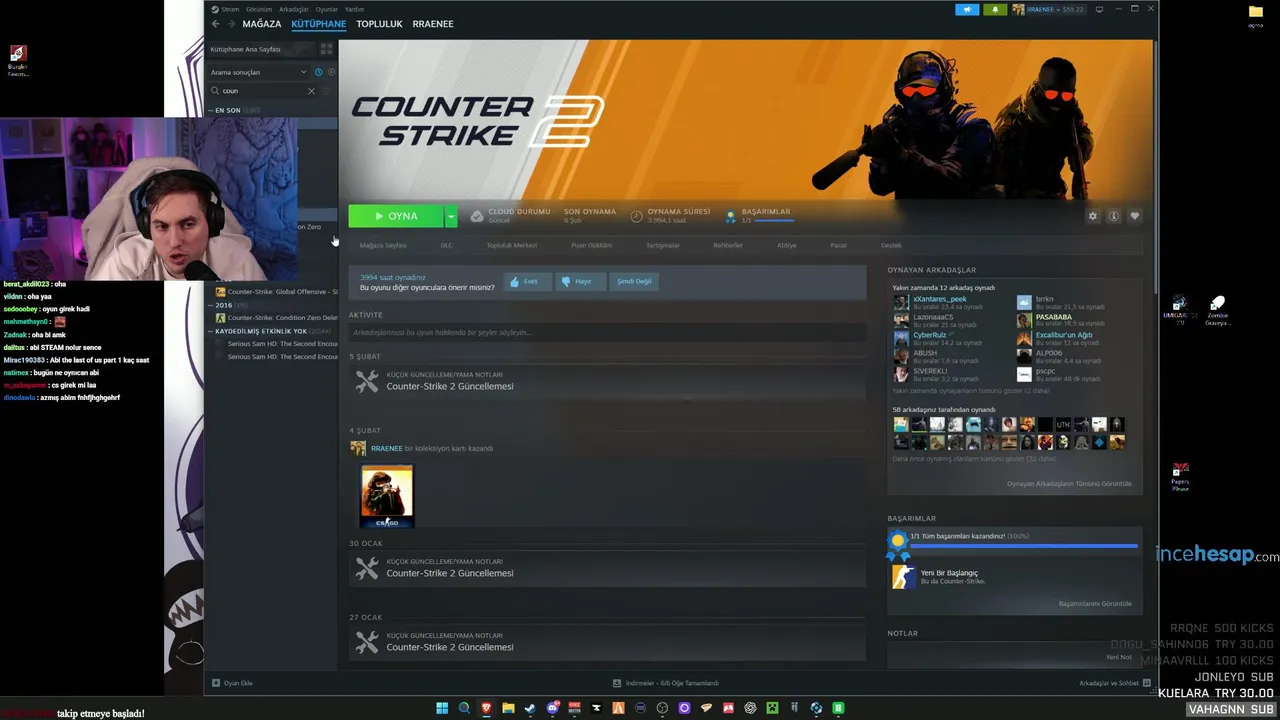The width and height of the screenshot is (1280, 720).
Task: Open the Görünüm menu
Action: (259, 9)
